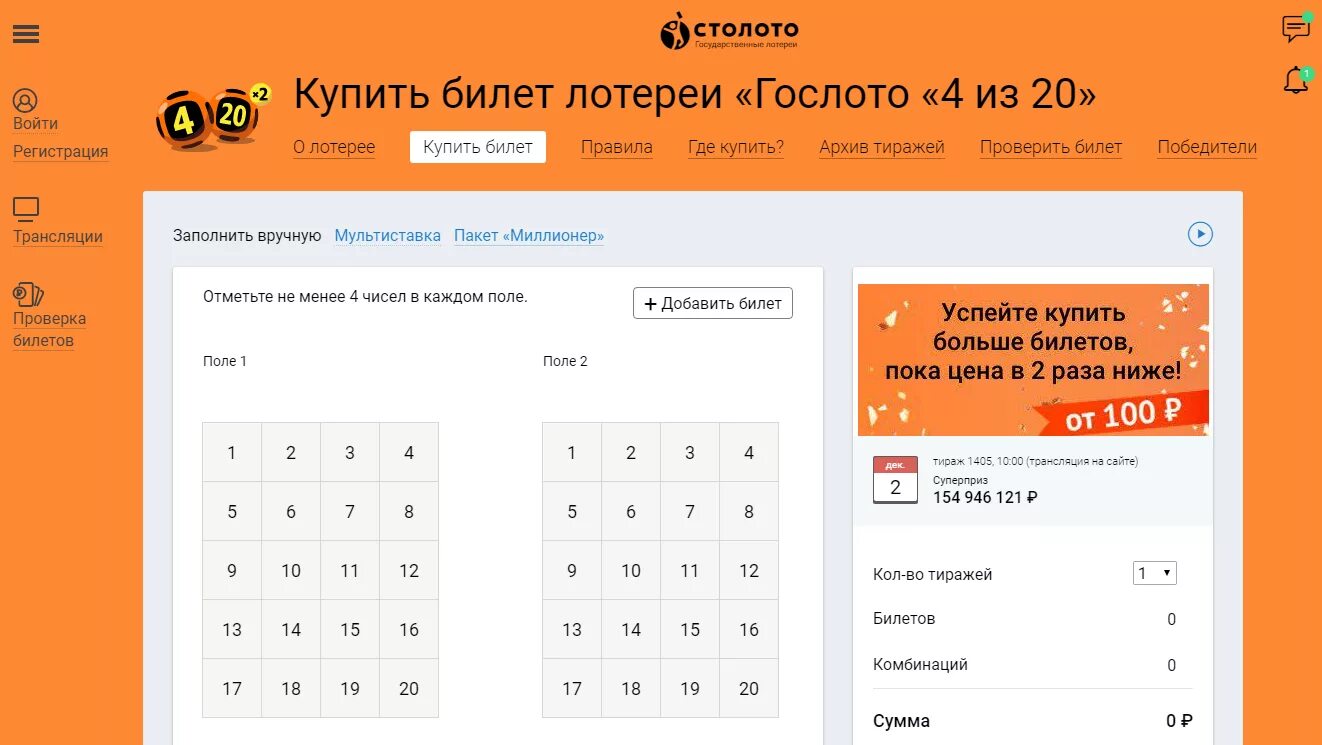
Task: Mark number 10 in Поле 1
Action: 291,570
